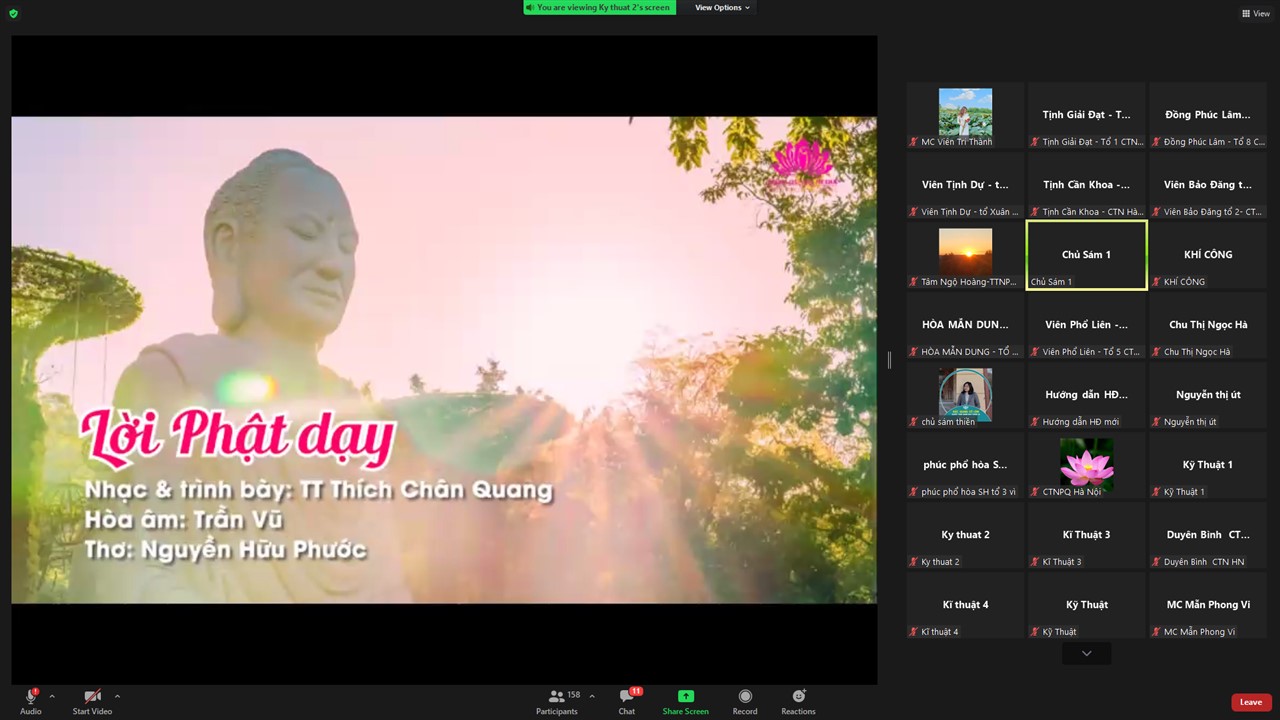This screenshot has width=1280, height=720.
Task: Expand video settings arrow next to Start Video
Action: [117, 696]
